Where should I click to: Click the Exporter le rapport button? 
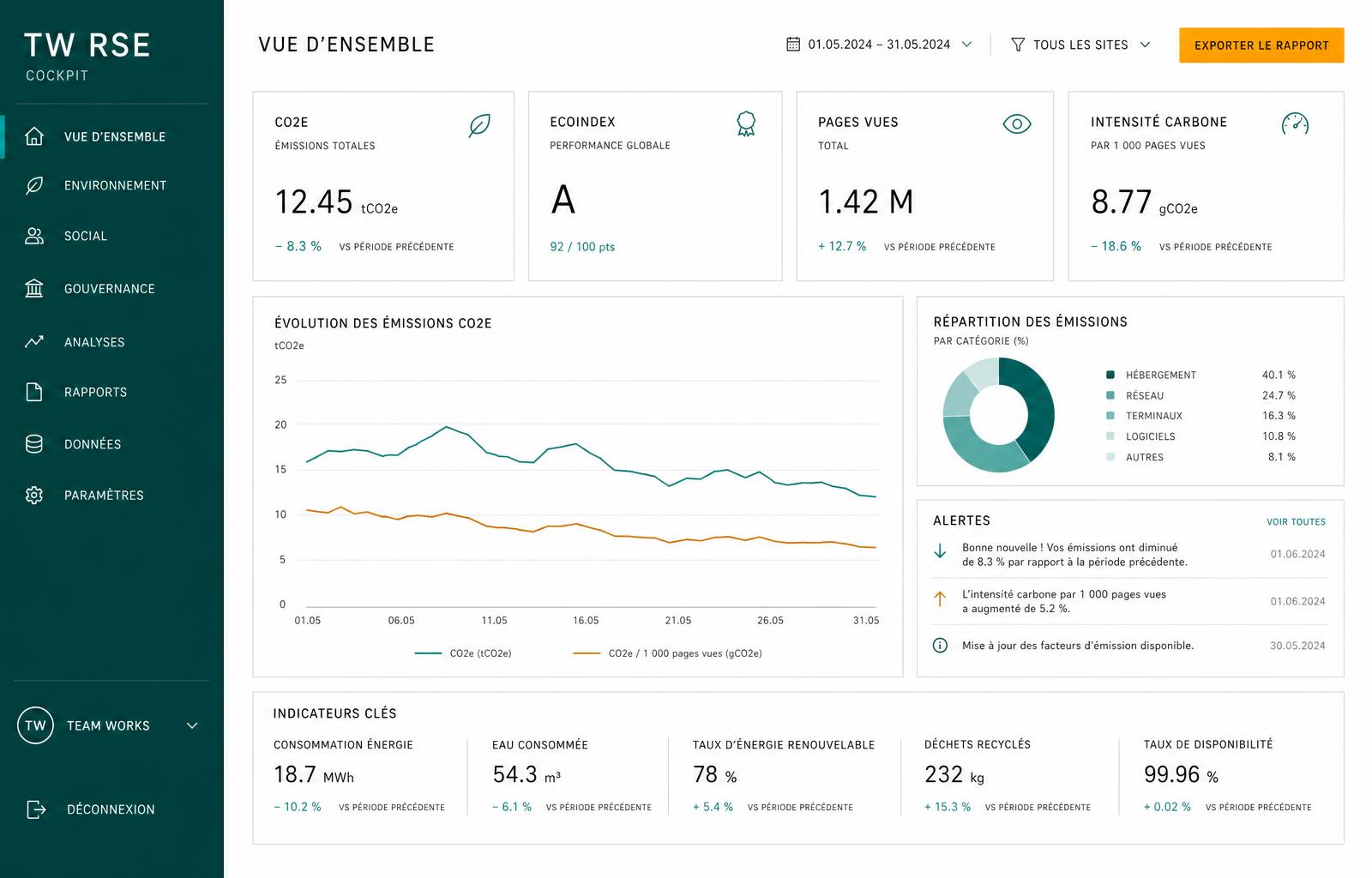[x=1261, y=45]
